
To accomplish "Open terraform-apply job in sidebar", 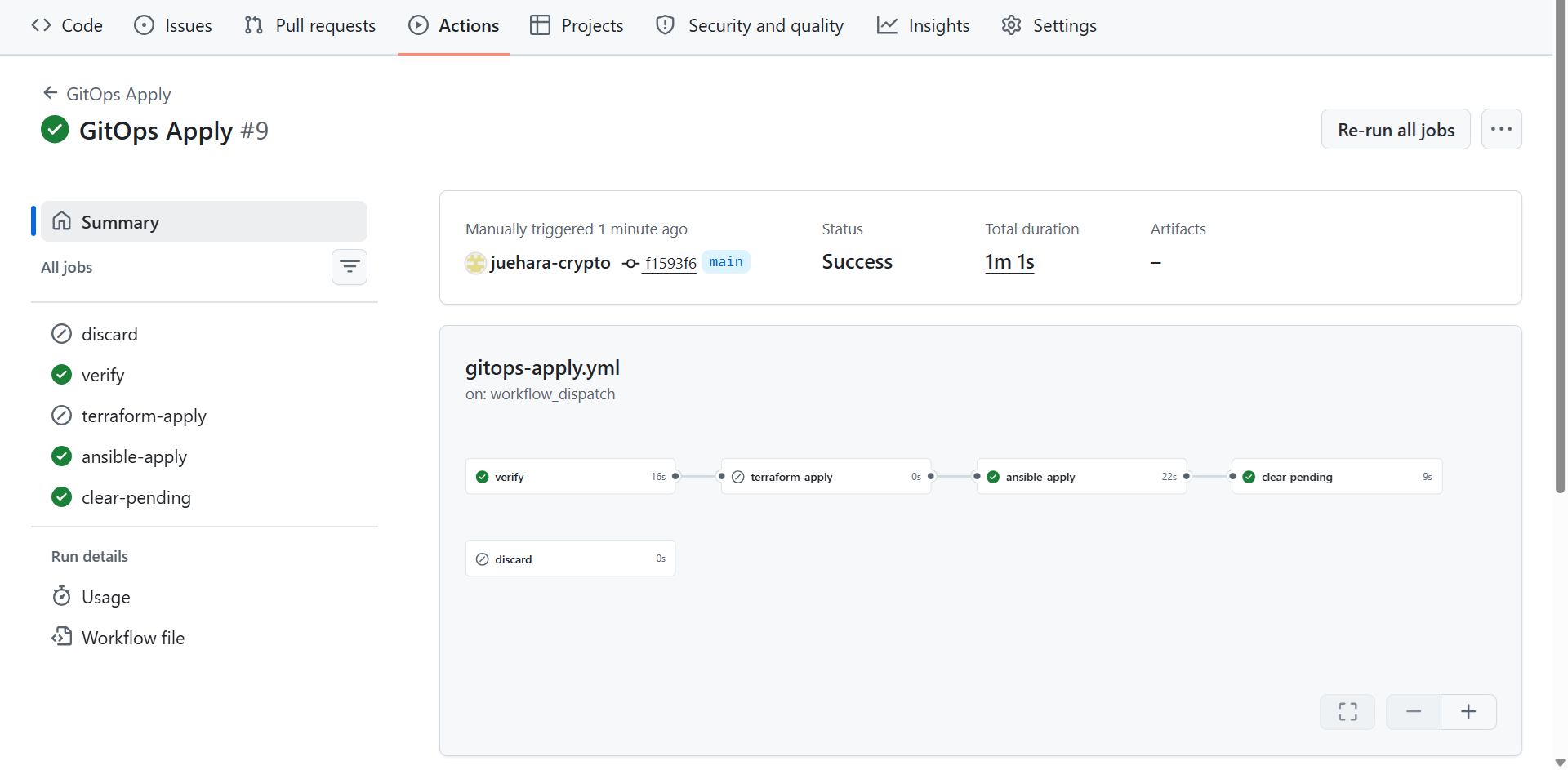I will [204, 416].
